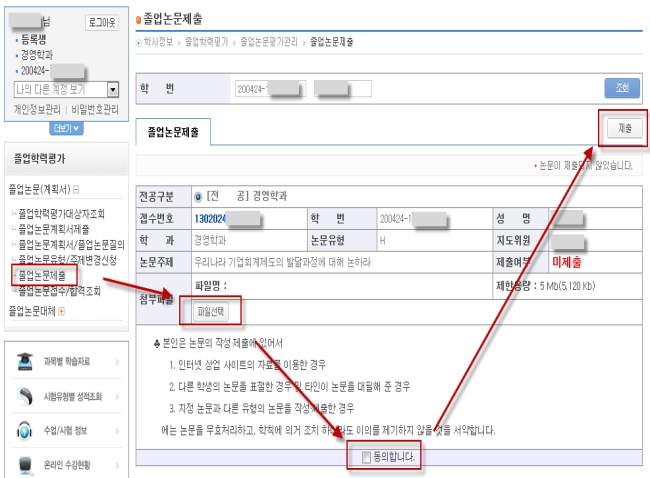Open the 나의 다른 계정 보기 dropdown
Screen dimensions: 650x478
(112, 90)
